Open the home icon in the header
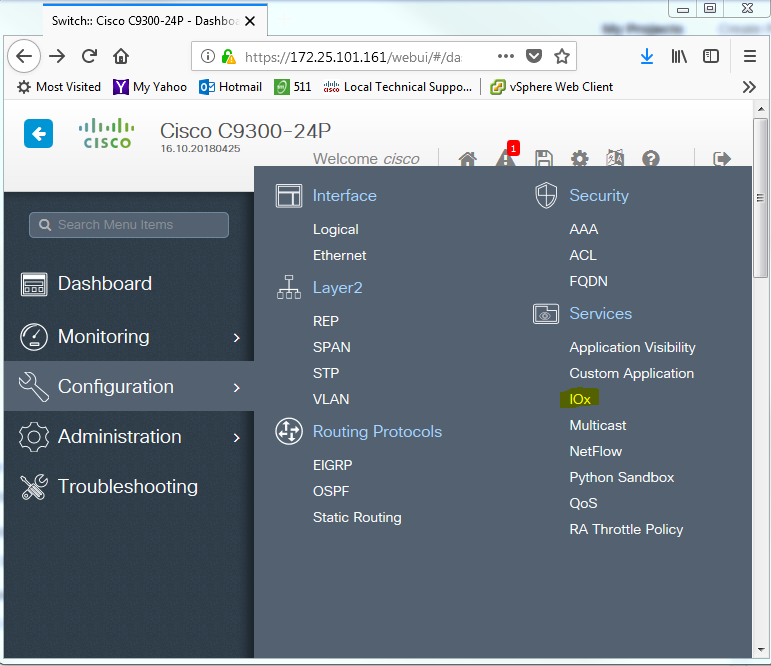The width and height of the screenshot is (771, 666). tap(466, 159)
